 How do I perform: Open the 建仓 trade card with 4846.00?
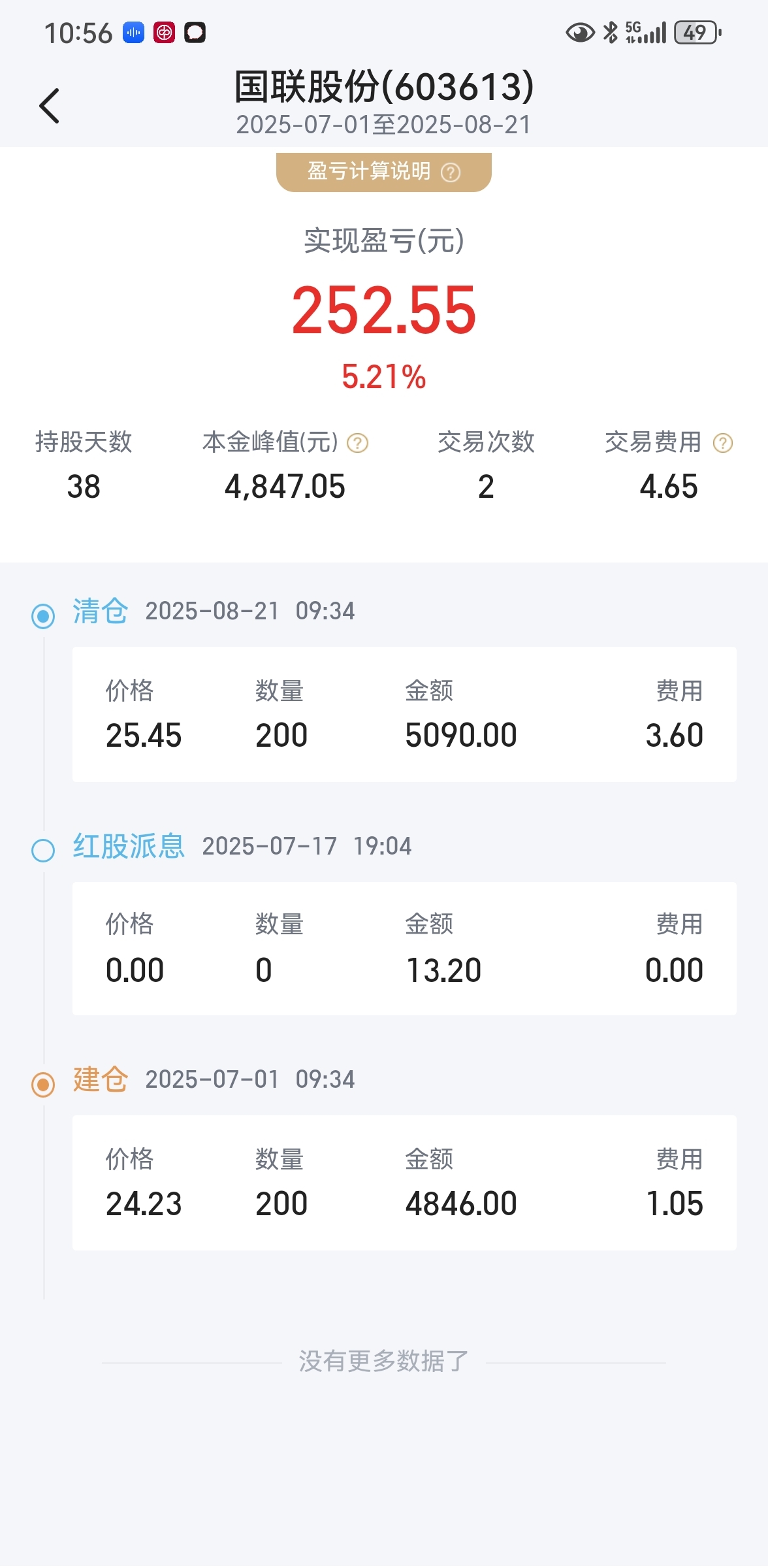click(x=404, y=1183)
